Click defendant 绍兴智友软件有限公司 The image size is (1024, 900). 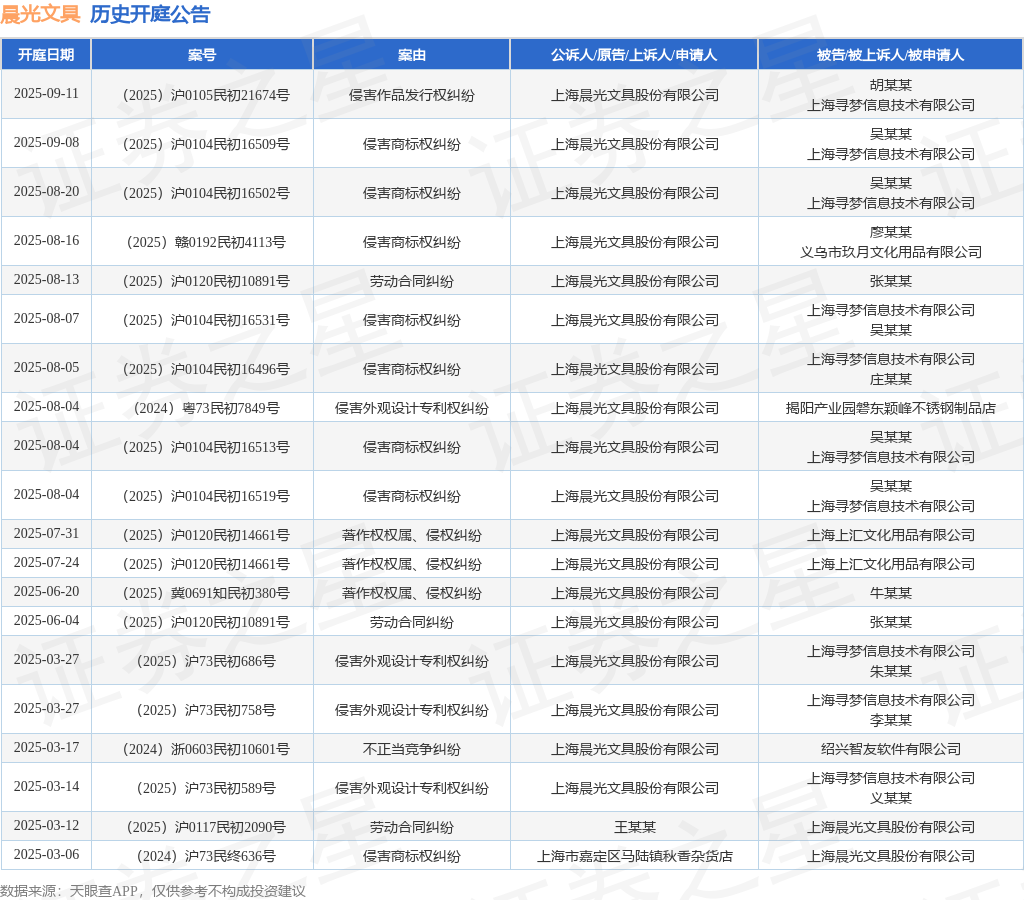click(x=891, y=749)
